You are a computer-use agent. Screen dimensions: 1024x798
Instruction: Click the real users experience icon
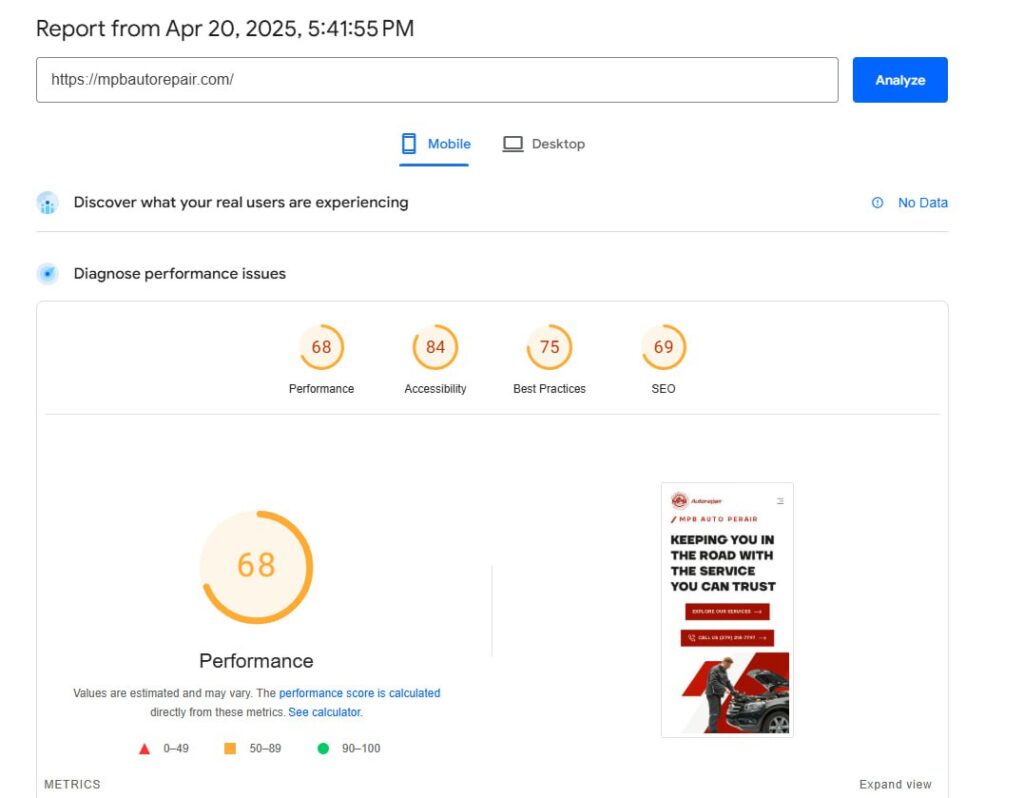coord(47,203)
